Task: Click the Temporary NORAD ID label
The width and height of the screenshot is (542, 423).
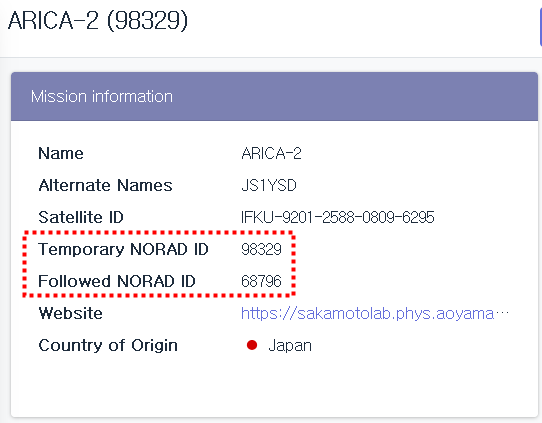Action: point(123,249)
